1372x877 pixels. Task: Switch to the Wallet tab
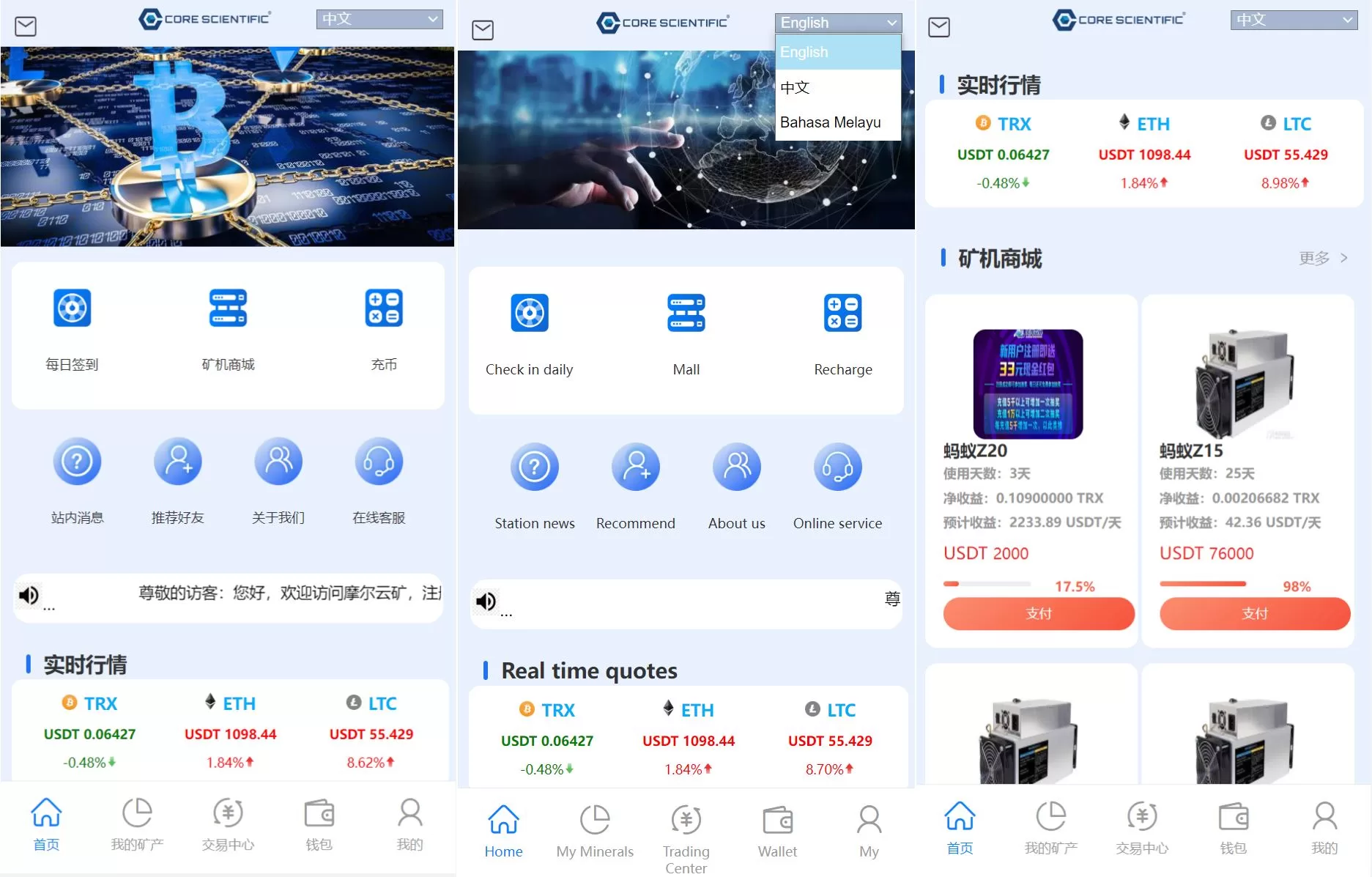click(x=777, y=833)
